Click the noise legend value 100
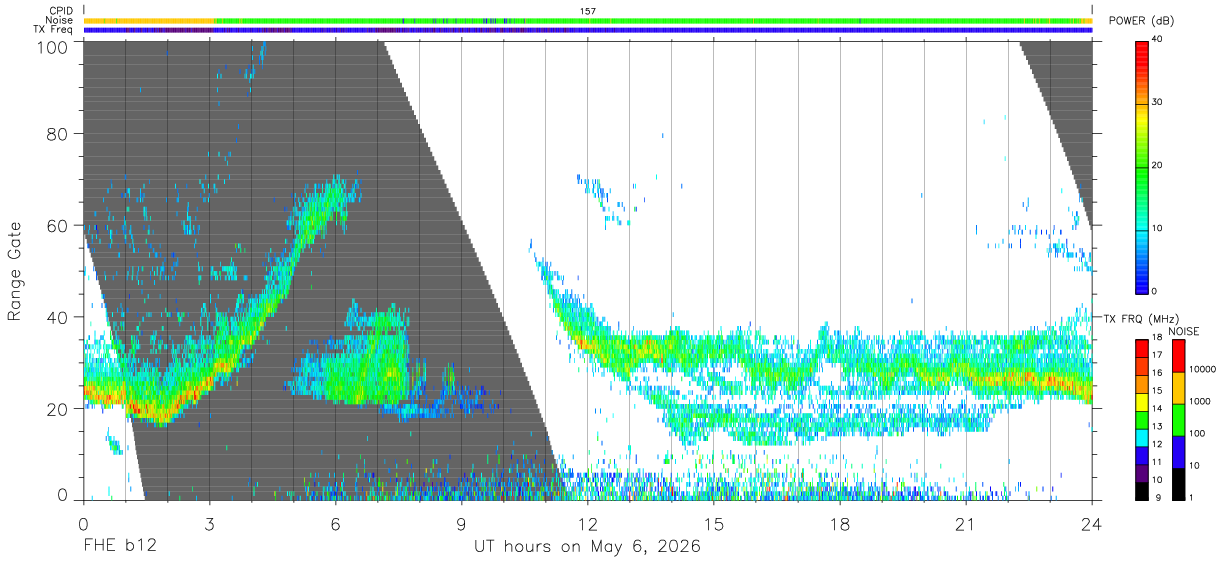Screen dimensions: 1228x567 click(x=1195, y=433)
